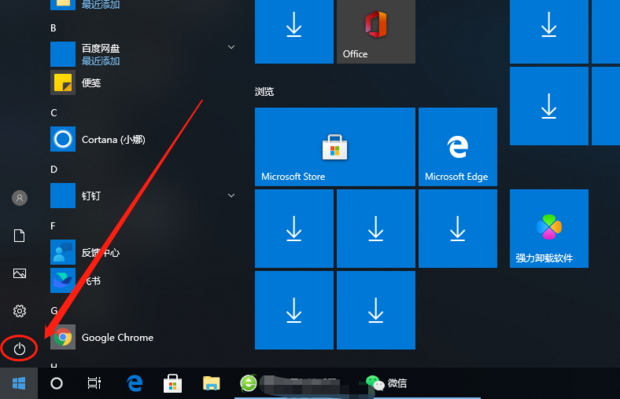
Task: Click the user account avatar icon
Action: pos(19,198)
